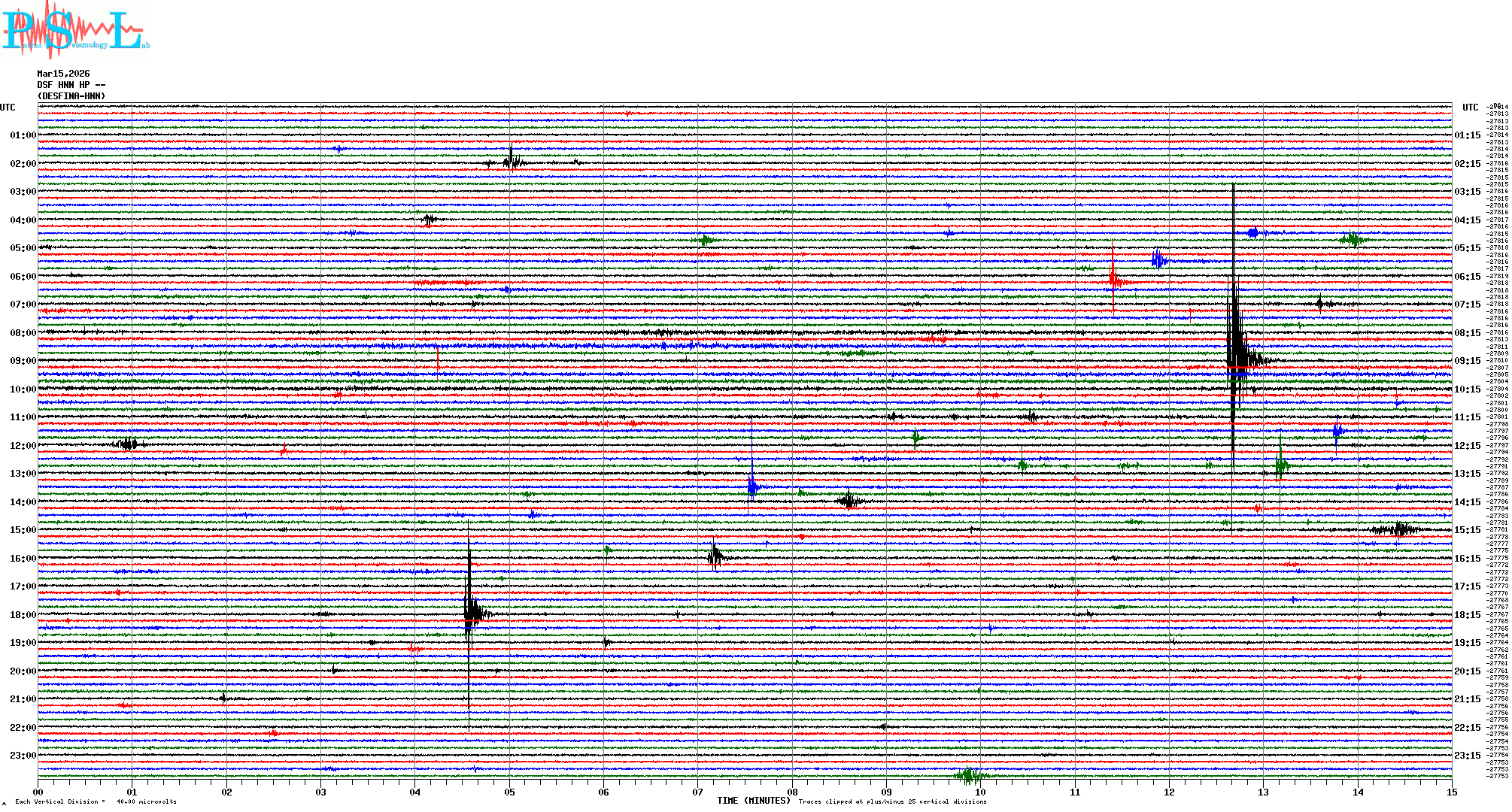Click the Mar15,2026 date label
The height and width of the screenshot is (812, 1512).
click(63, 74)
